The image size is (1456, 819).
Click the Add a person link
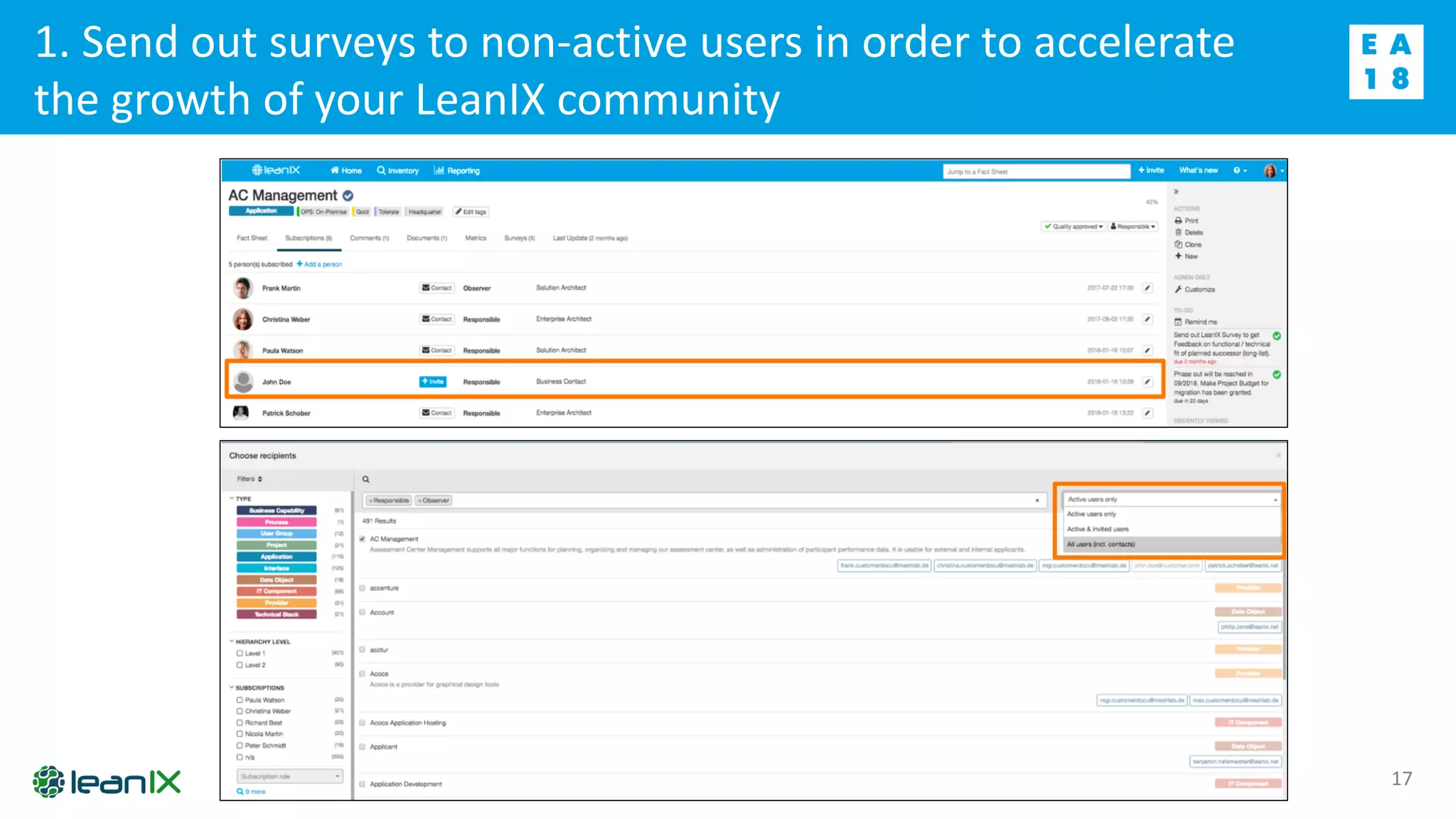319,264
